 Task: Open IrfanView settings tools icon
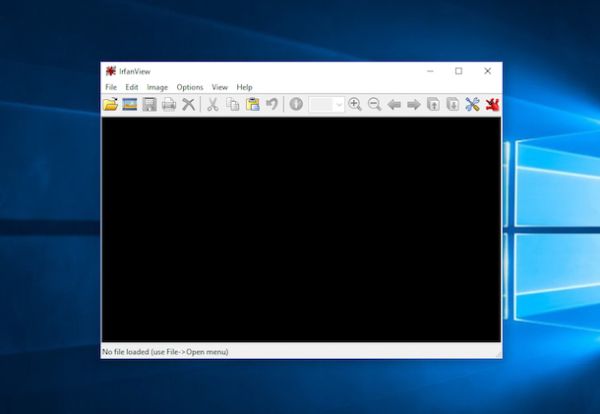pos(472,104)
